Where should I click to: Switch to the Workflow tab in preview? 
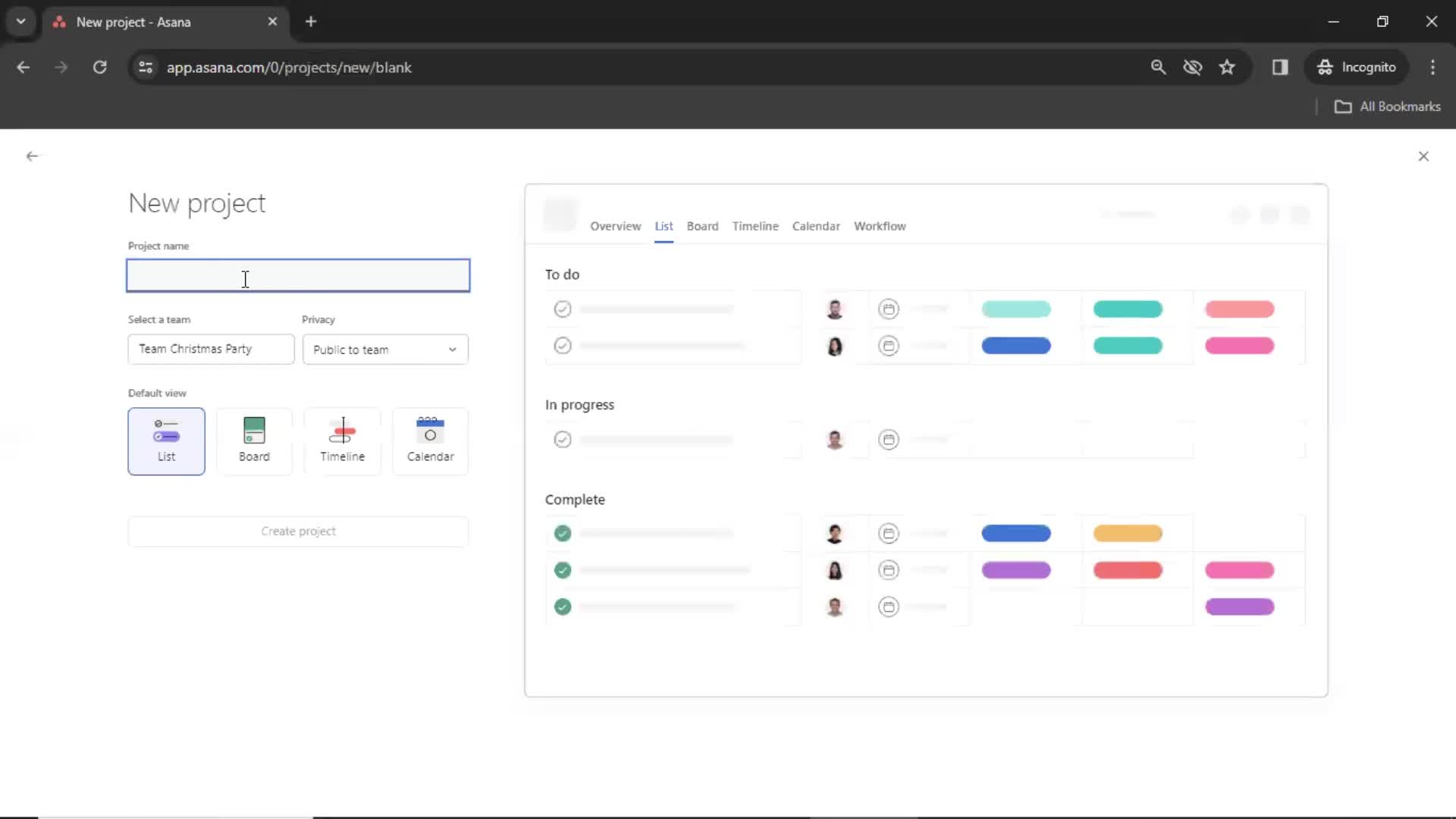[x=880, y=226]
